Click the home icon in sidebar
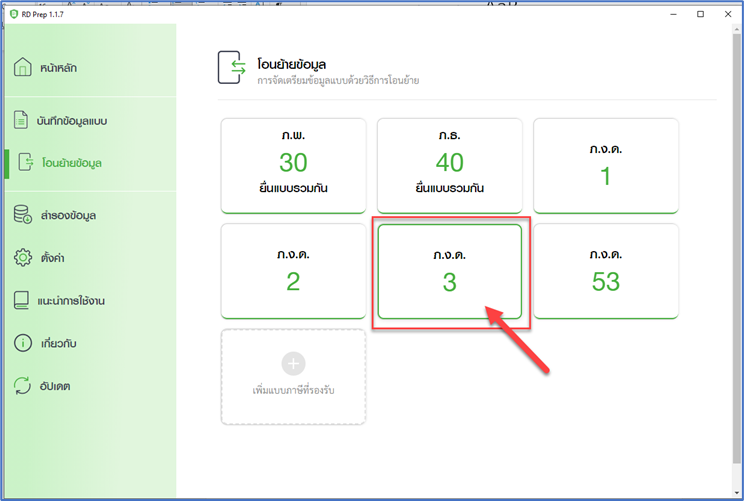Viewport: 744px width, 501px height. [23, 68]
